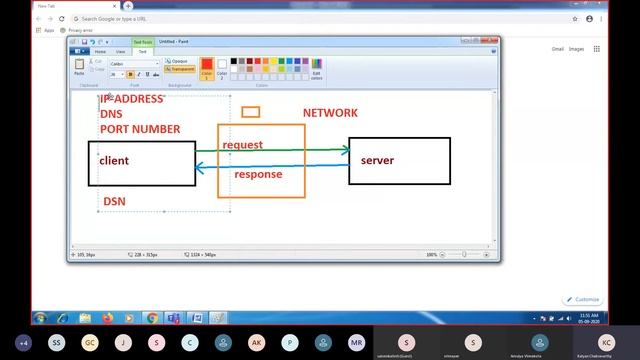Open the blue Paint file menu button
This screenshot has width=640, height=360.
79,51
